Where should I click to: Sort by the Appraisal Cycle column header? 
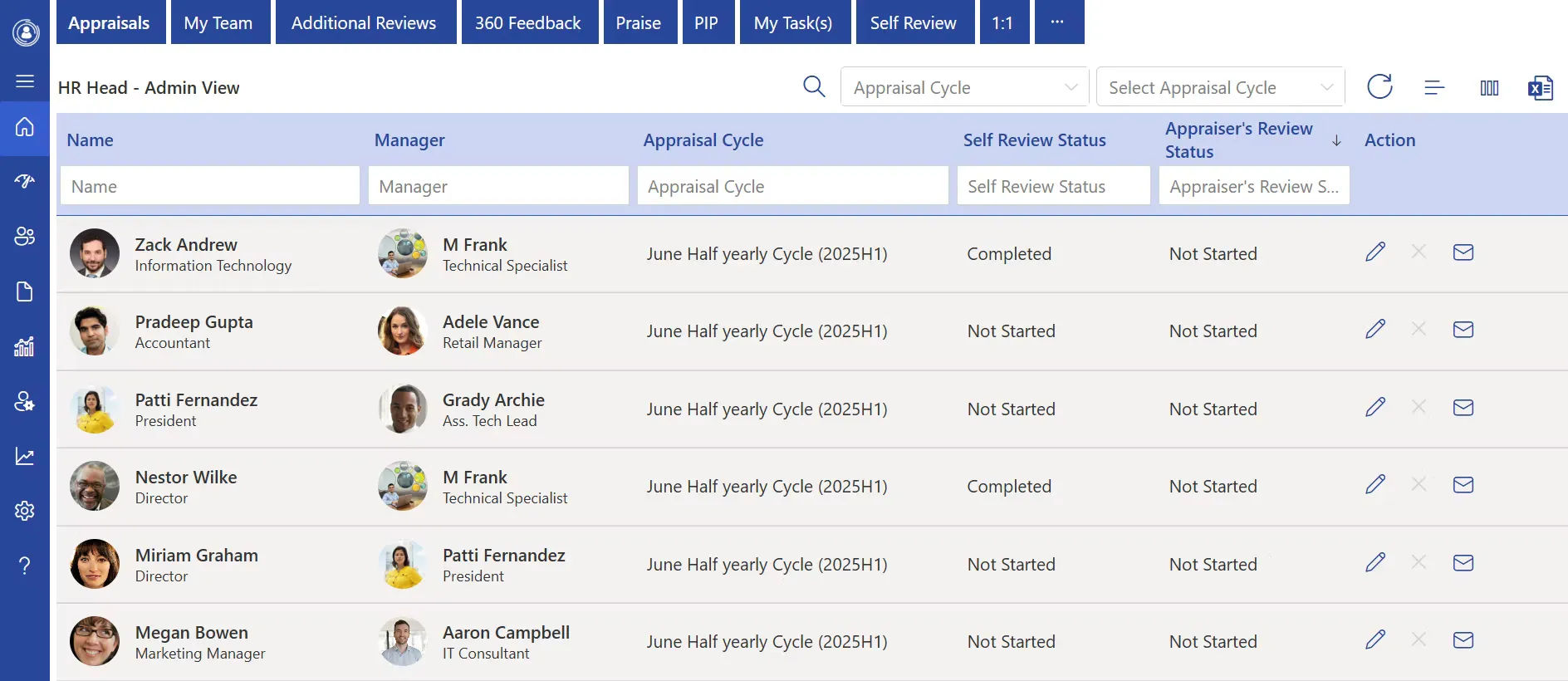click(703, 140)
